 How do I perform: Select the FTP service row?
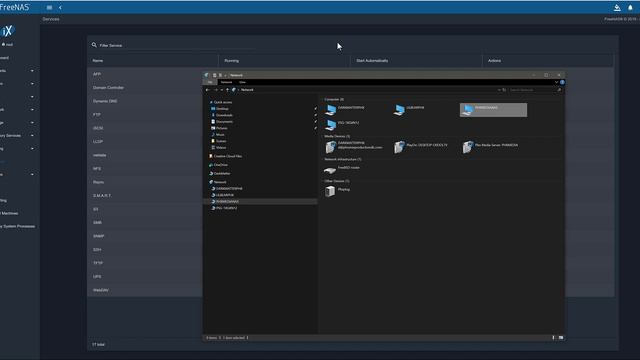(x=145, y=115)
